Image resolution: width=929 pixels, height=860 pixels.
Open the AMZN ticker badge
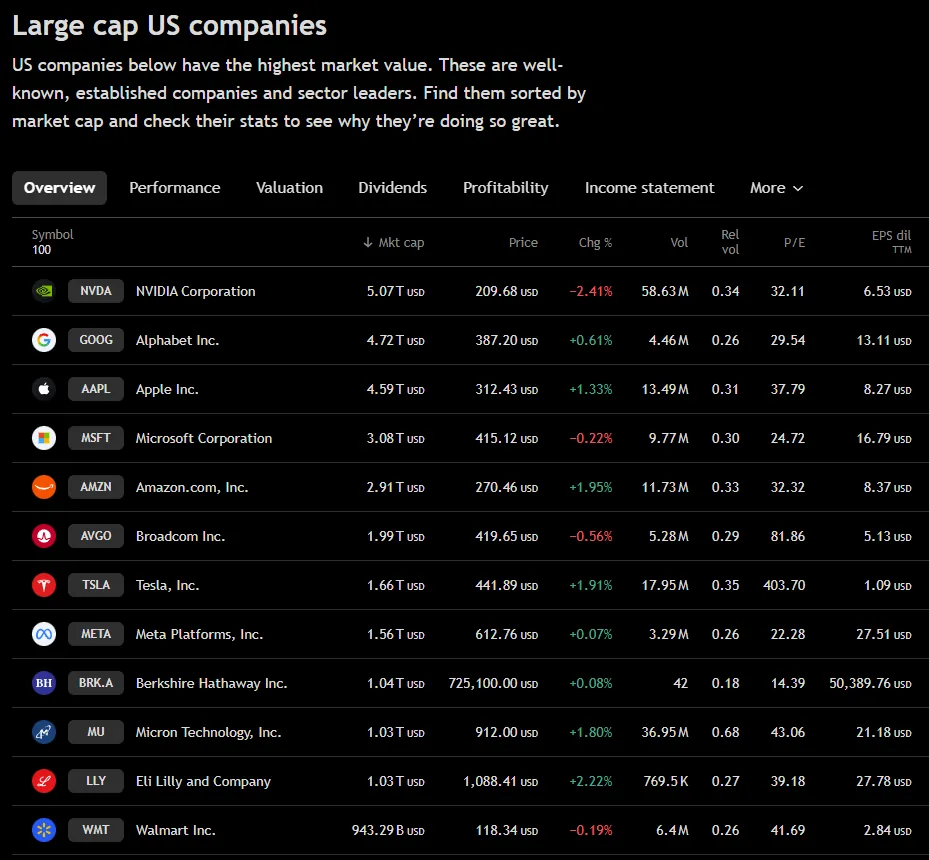tap(96, 487)
